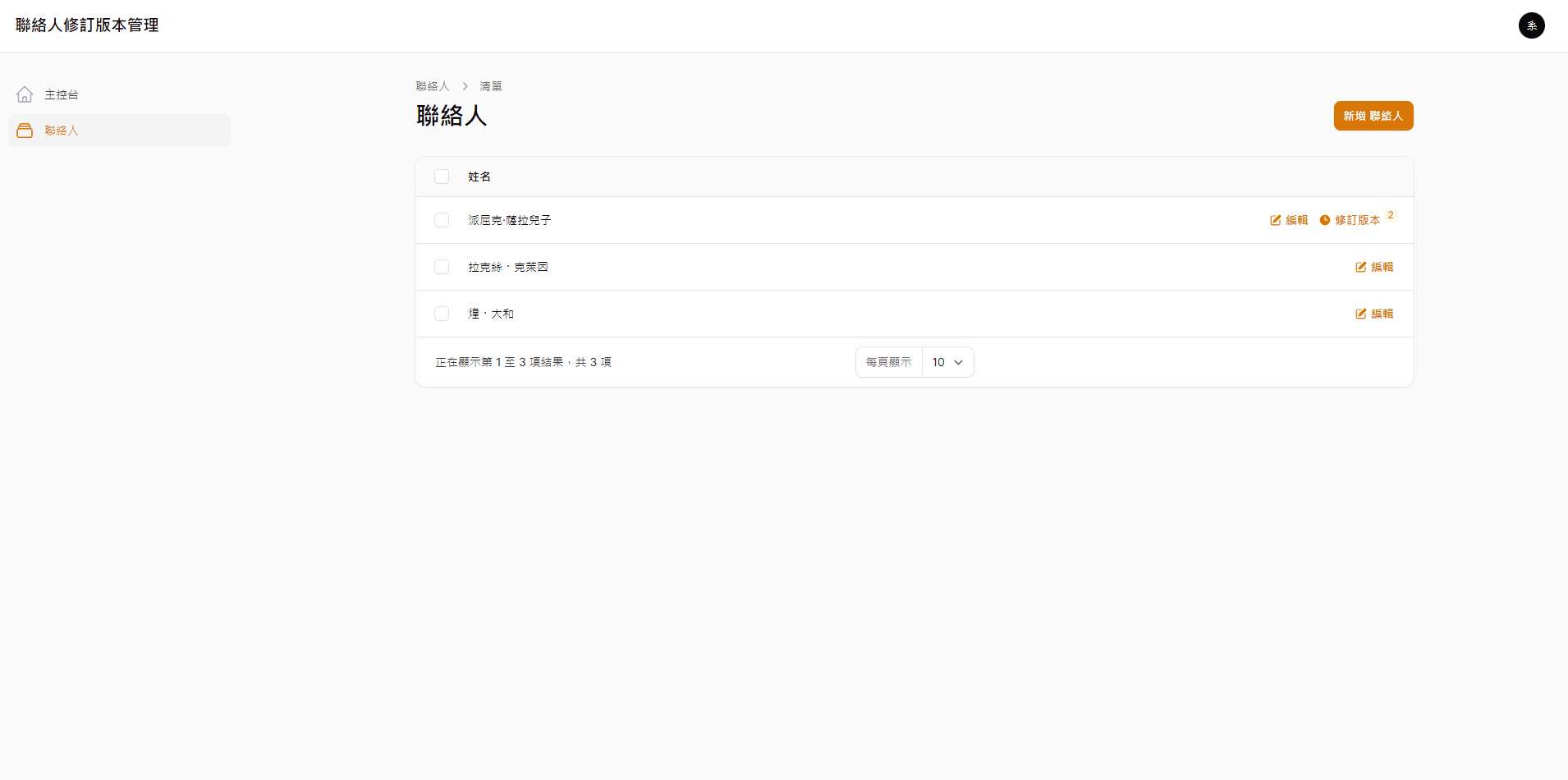Click the 聯絡人修訂版本管理 title

[x=87, y=25]
